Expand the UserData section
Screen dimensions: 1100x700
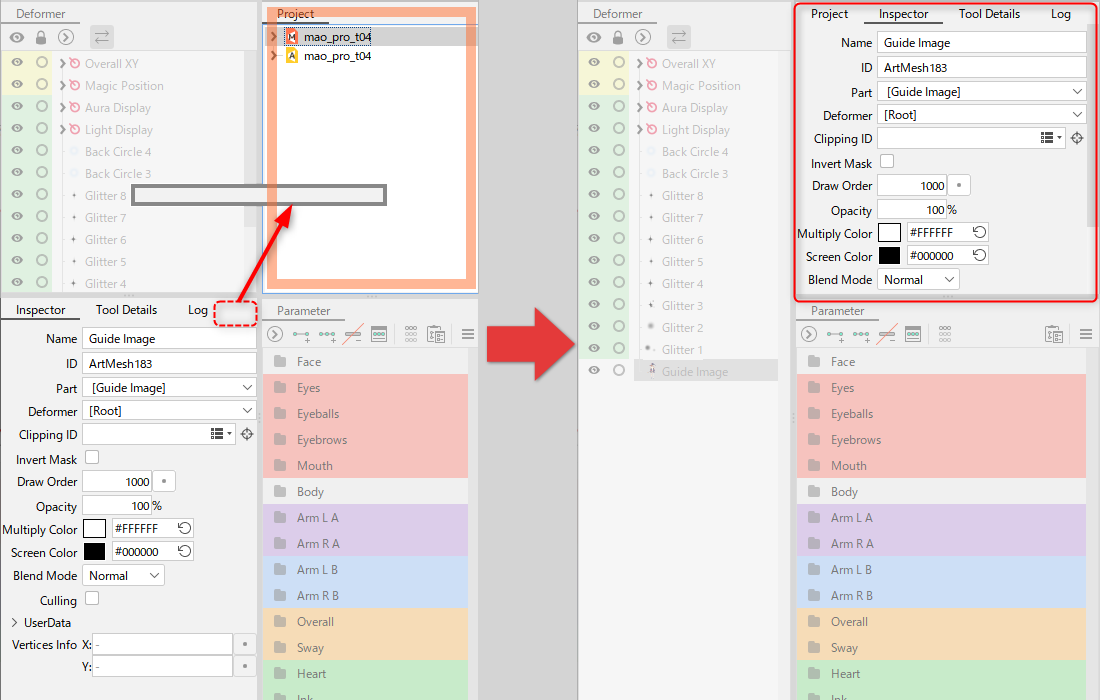(14, 622)
